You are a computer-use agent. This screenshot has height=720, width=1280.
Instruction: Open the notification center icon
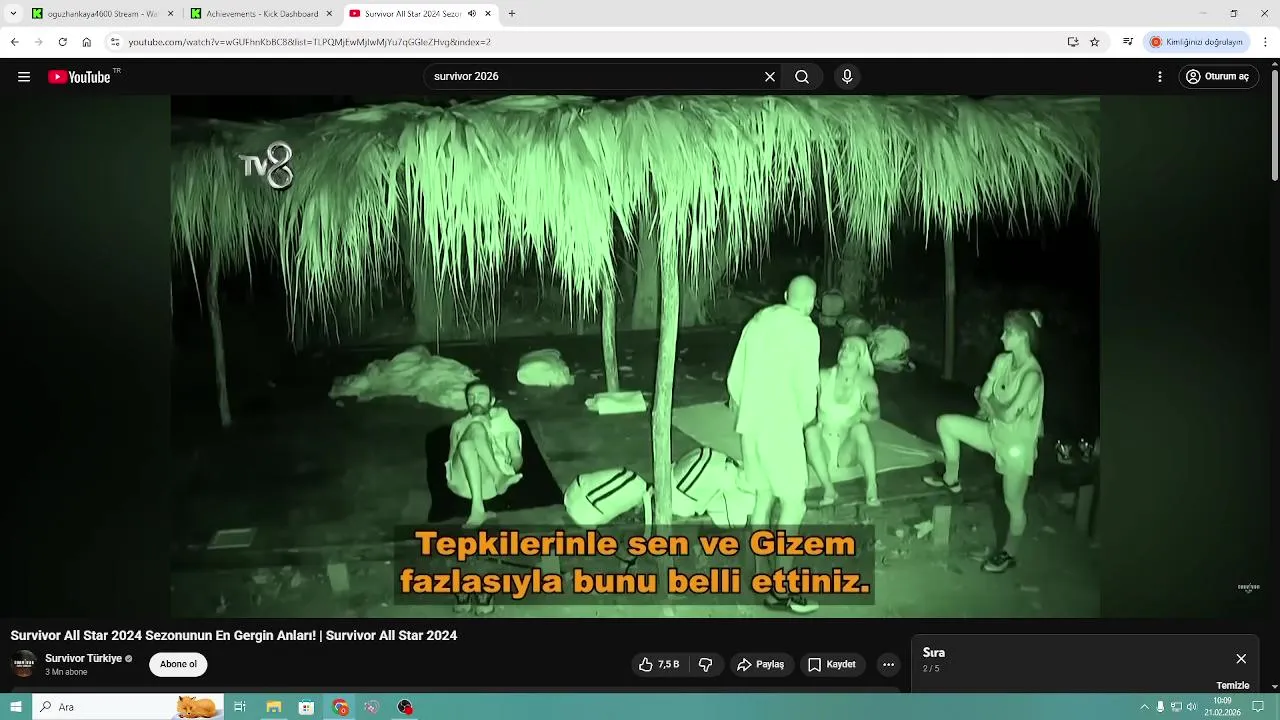1259,707
